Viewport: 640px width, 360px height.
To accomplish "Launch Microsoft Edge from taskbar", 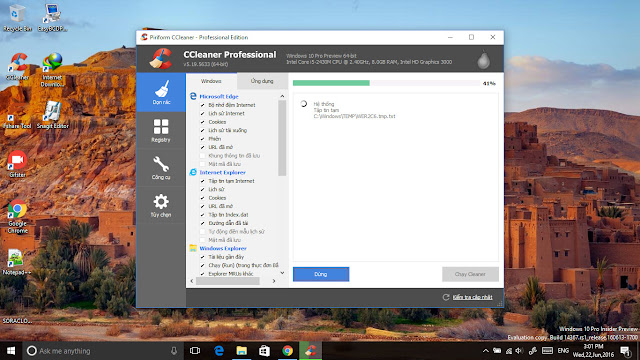I will tap(219, 351).
